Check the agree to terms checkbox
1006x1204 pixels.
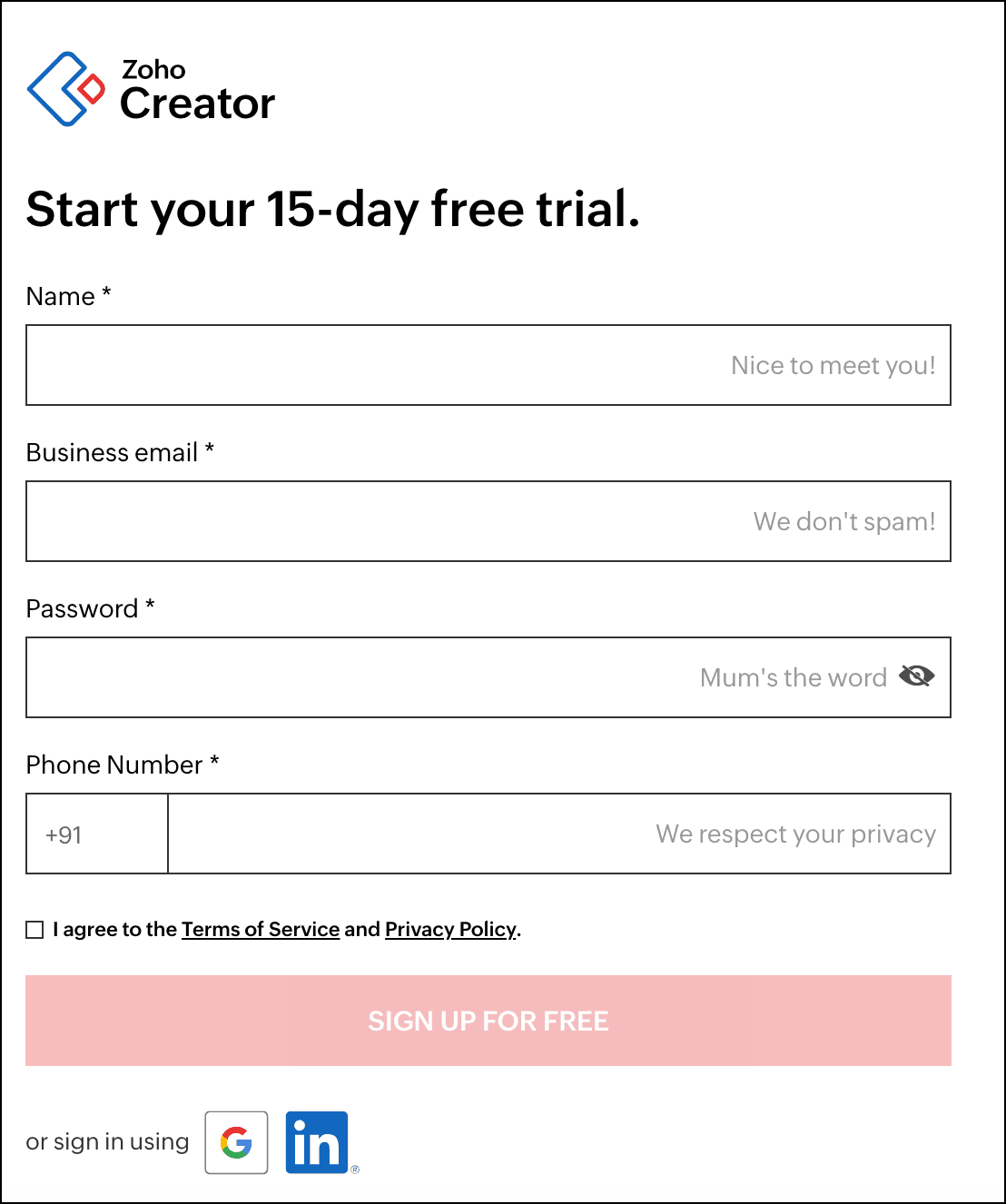(35, 930)
